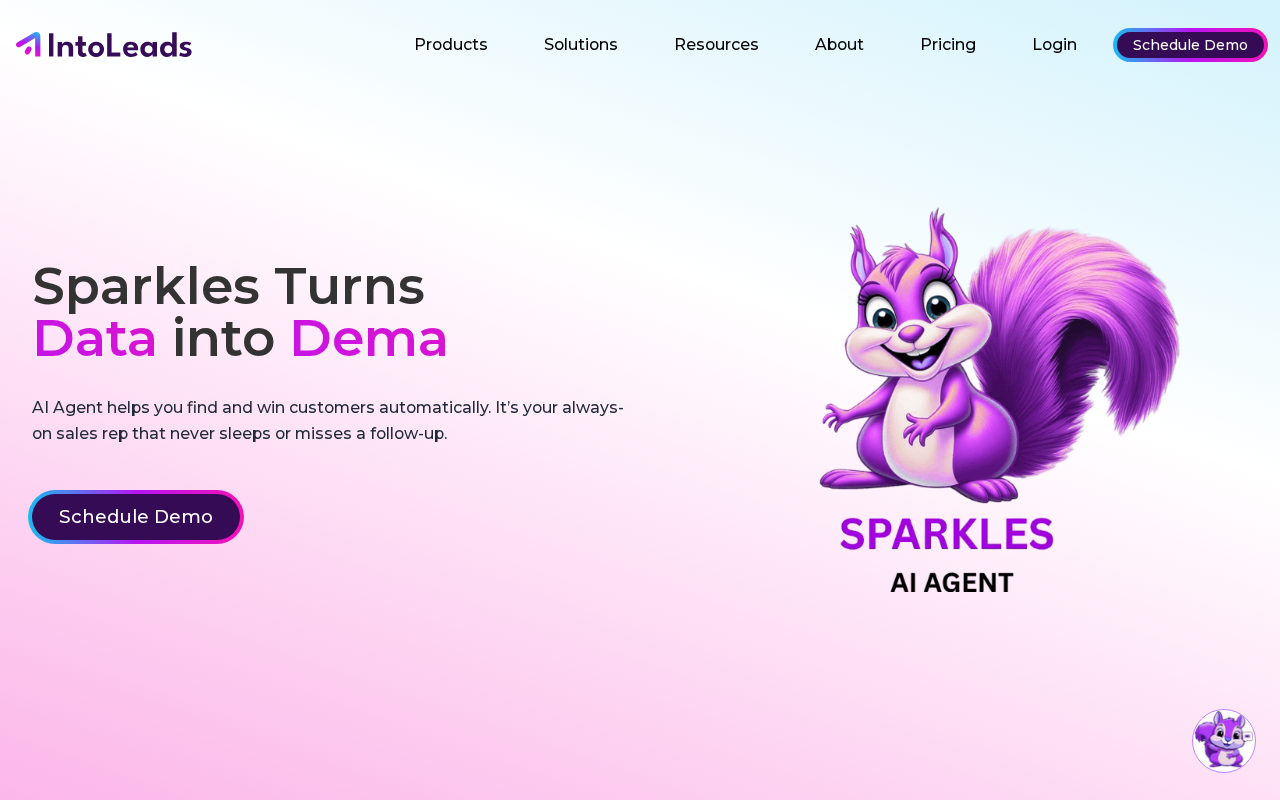Expand the Solutions navigation item
The height and width of the screenshot is (800, 1280).
pyautogui.click(x=581, y=45)
